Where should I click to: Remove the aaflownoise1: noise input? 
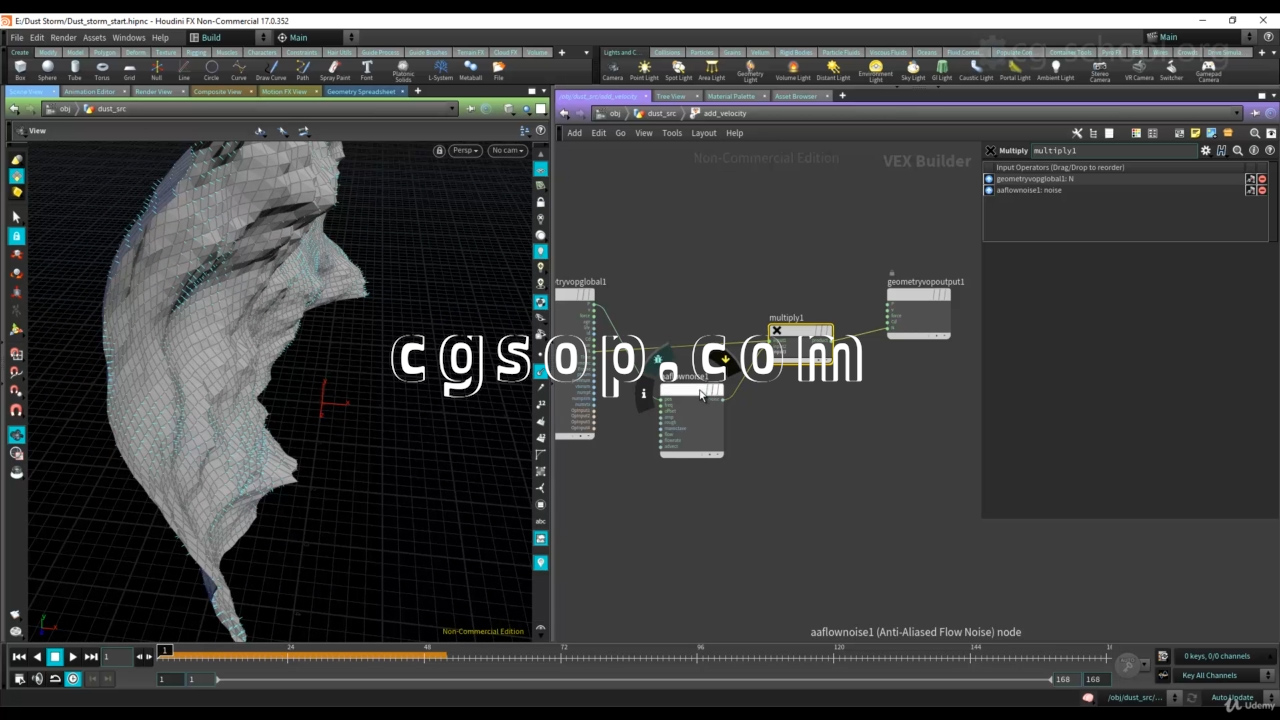coord(1262,190)
